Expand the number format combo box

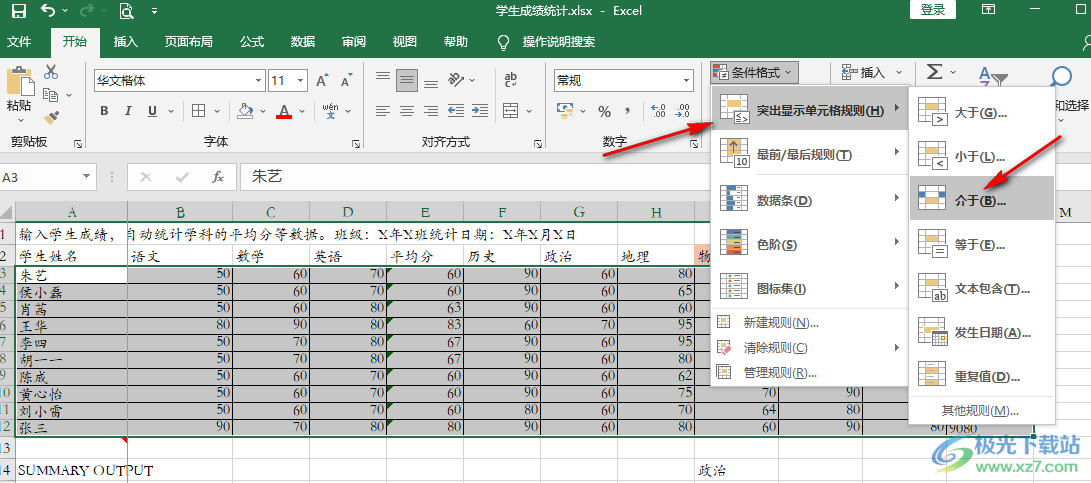687,81
